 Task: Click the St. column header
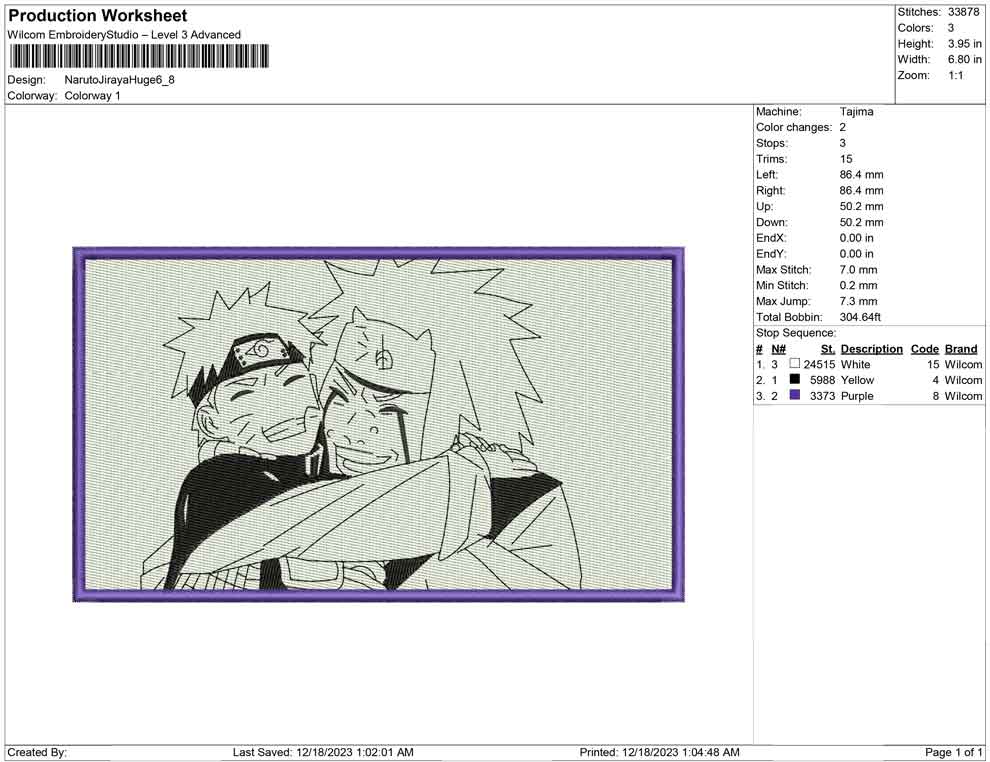pos(828,349)
